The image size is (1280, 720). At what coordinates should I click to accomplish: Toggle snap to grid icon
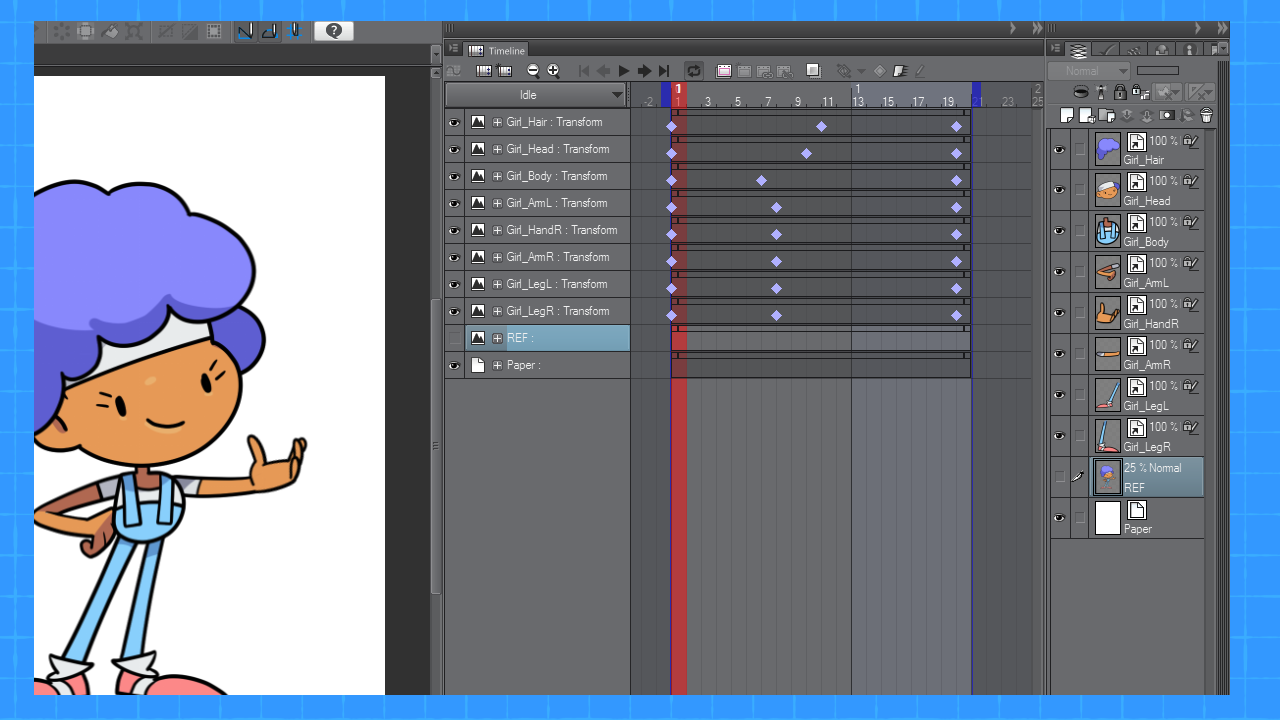click(x=295, y=31)
